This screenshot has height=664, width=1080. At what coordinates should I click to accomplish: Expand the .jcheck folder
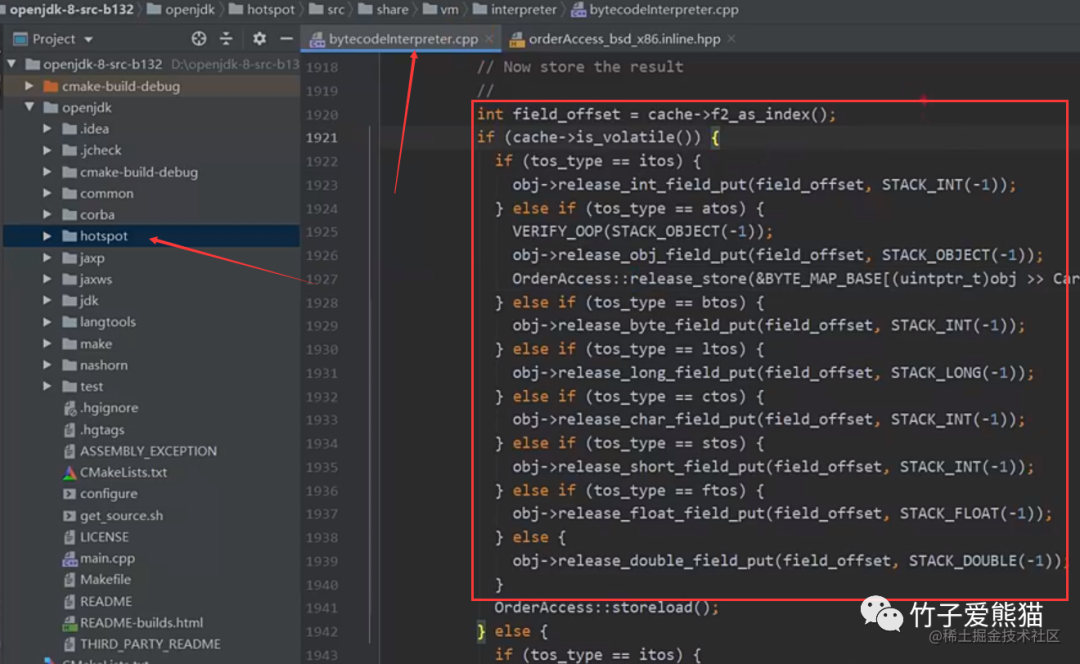click(x=47, y=150)
